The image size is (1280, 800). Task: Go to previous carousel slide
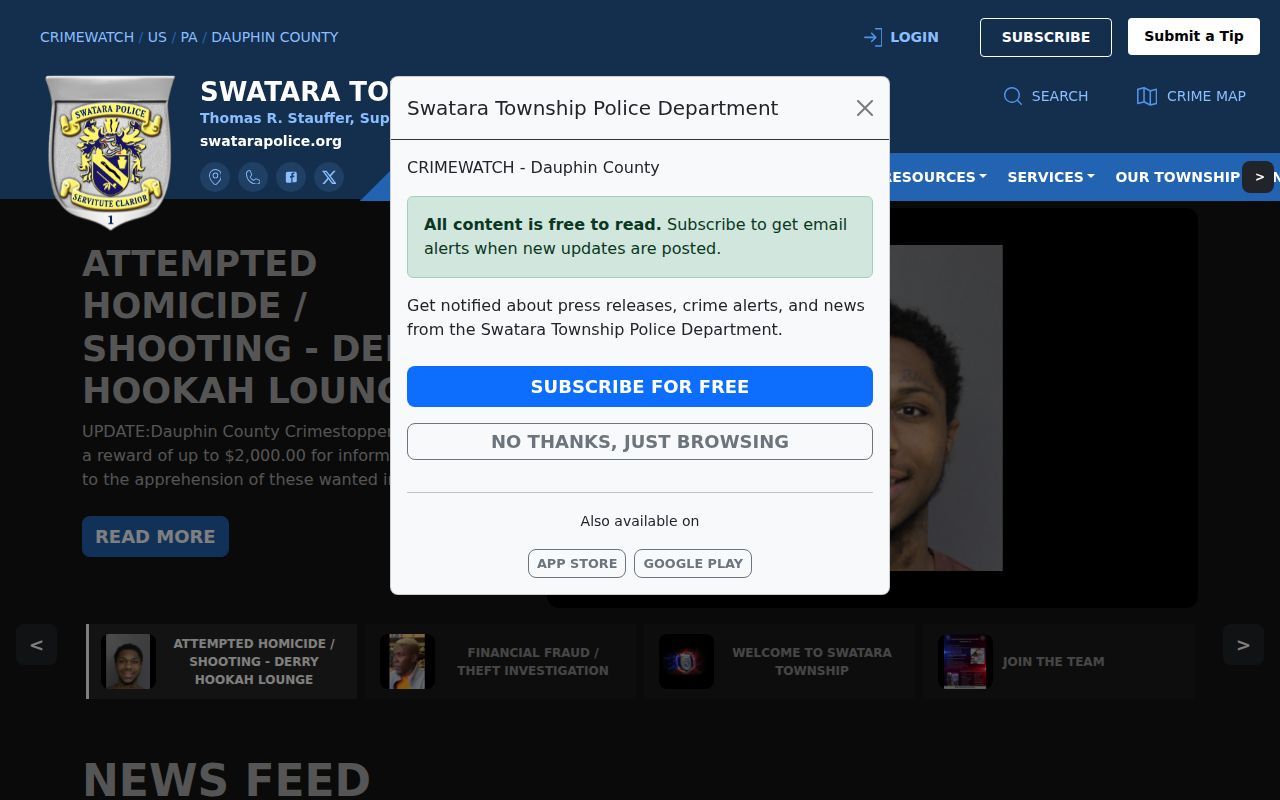(36, 645)
